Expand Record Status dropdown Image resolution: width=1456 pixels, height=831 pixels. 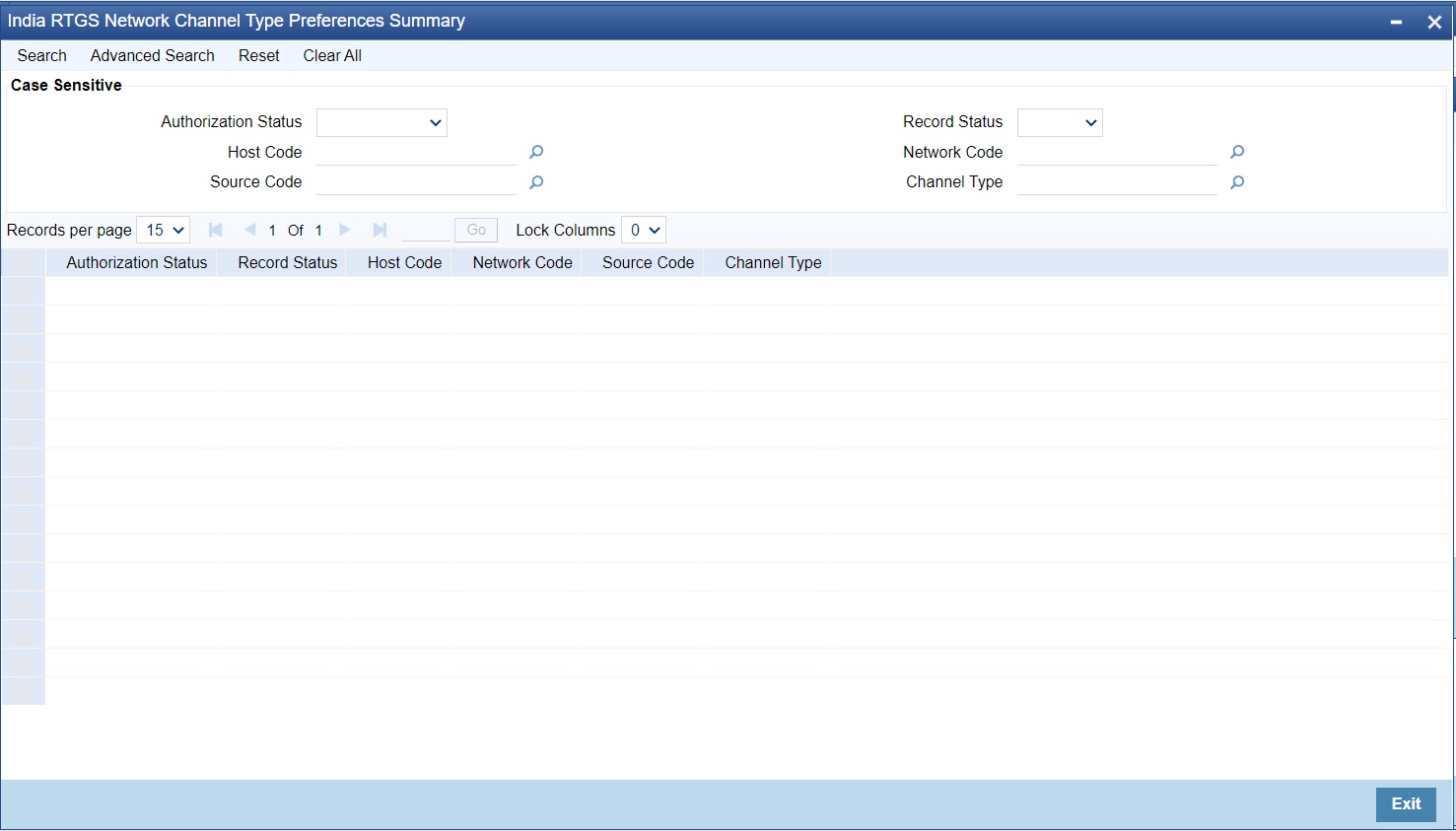[x=1060, y=122]
